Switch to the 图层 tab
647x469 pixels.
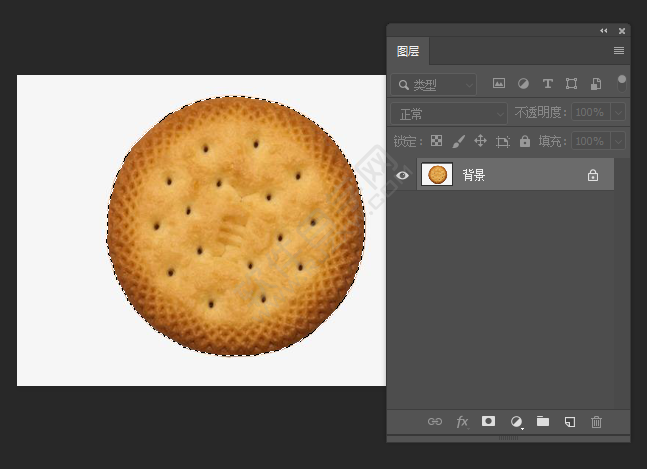coord(408,51)
